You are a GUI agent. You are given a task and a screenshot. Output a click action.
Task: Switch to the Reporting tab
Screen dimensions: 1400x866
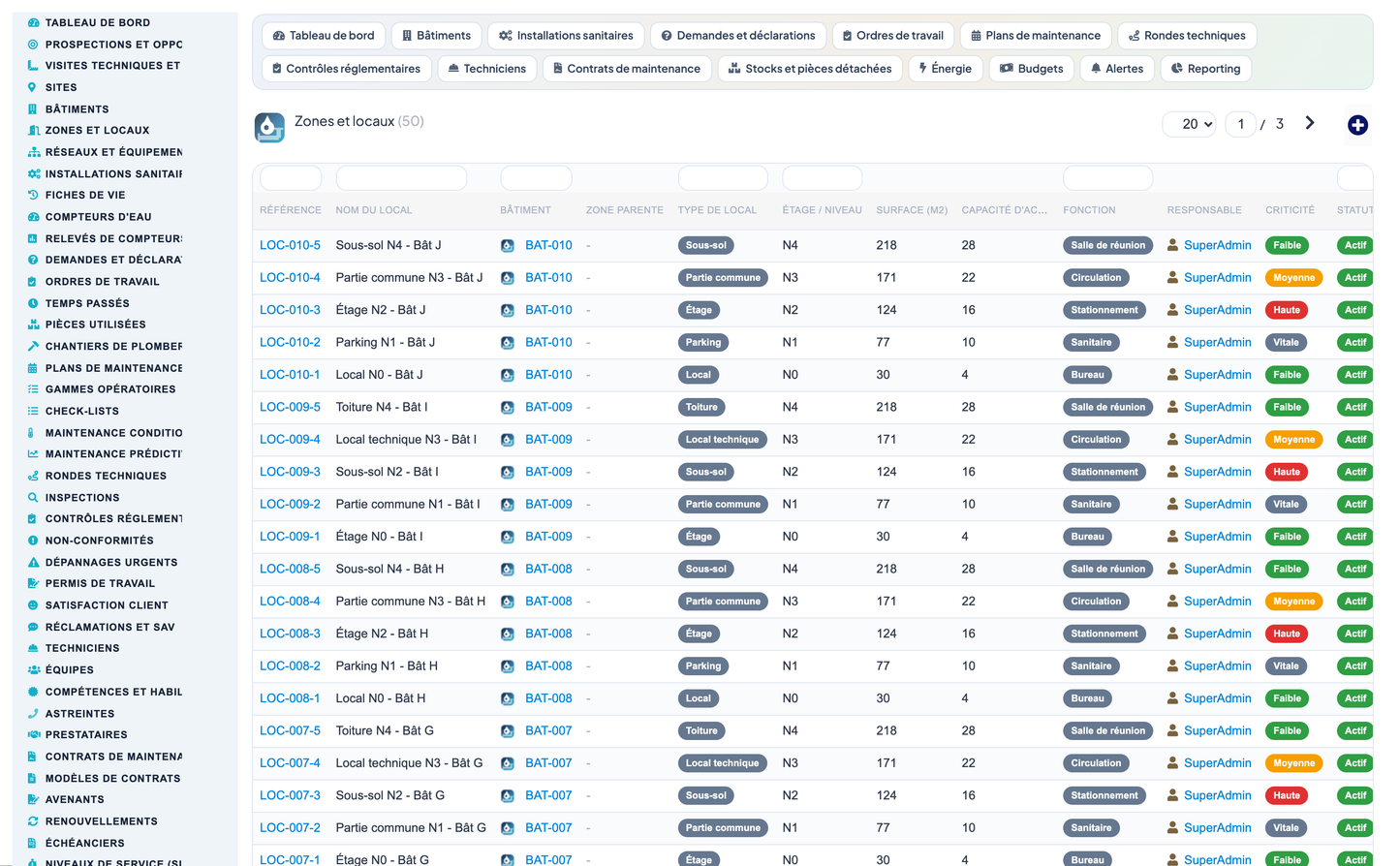point(1205,69)
